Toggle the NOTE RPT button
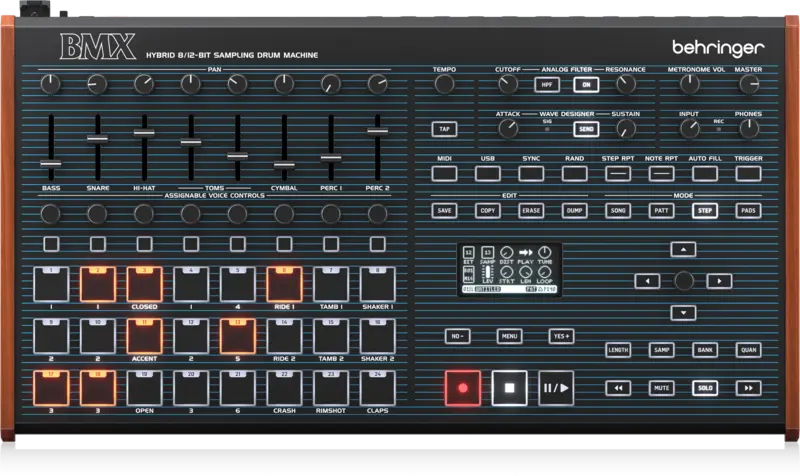Image resolution: width=800 pixels, height=476 pixels. click(661, 173)
